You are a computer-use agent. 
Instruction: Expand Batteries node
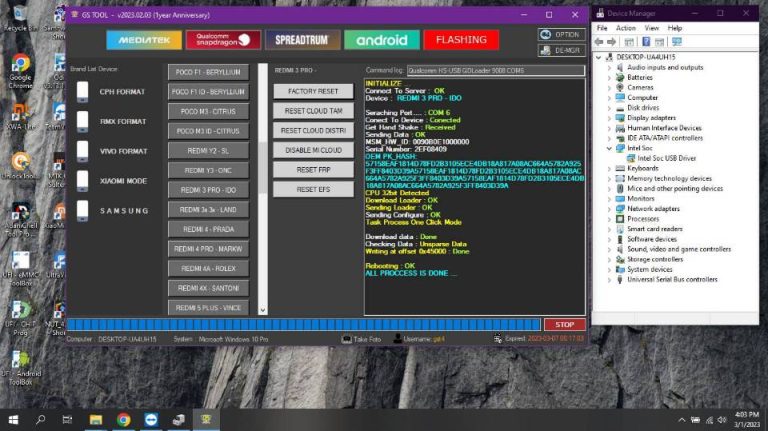tap(609, 77)
